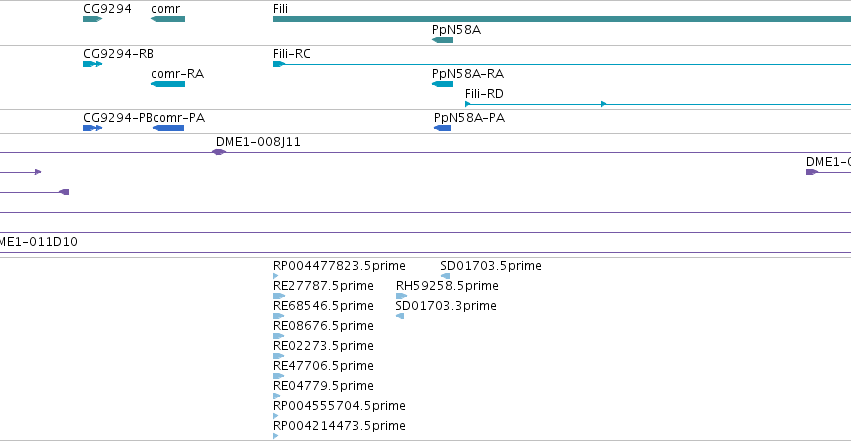Click the RH59258.5prime EST label

click(x=446, y=286)
